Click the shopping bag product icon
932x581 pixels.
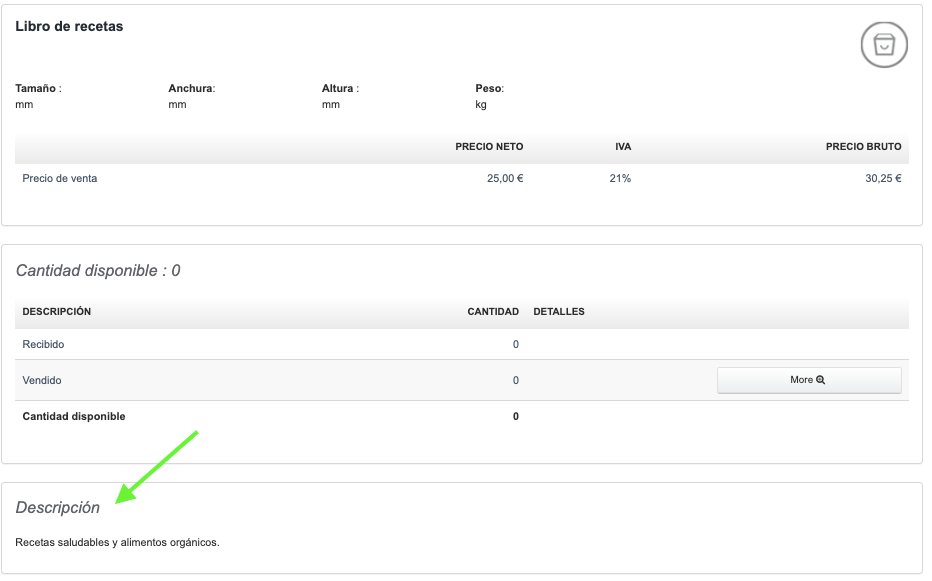tap(884, 45)
